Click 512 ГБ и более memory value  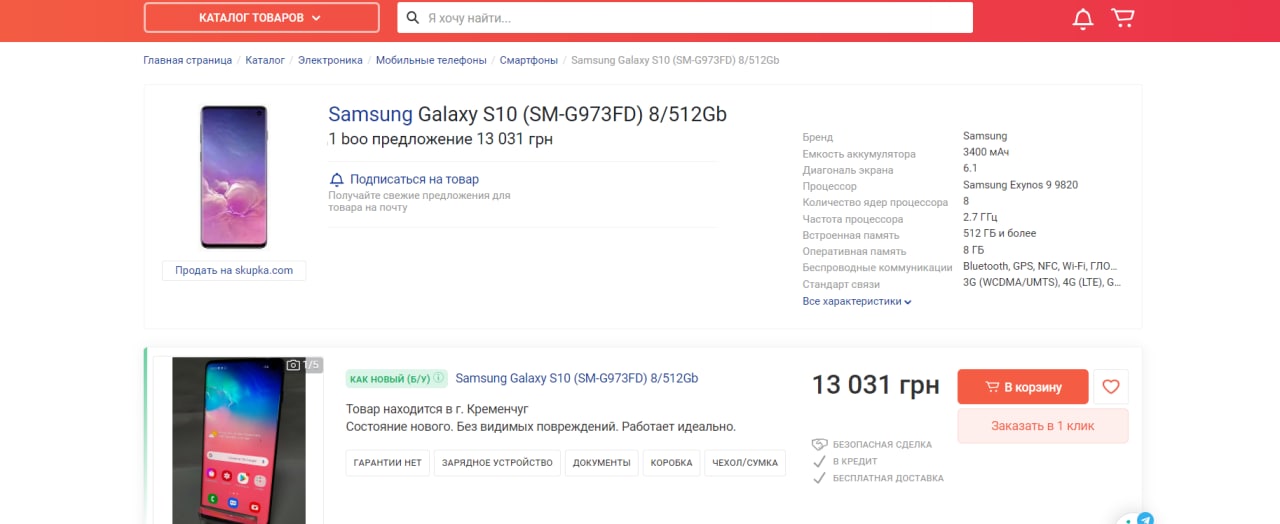pyautogui.click(x=999, y=233)
